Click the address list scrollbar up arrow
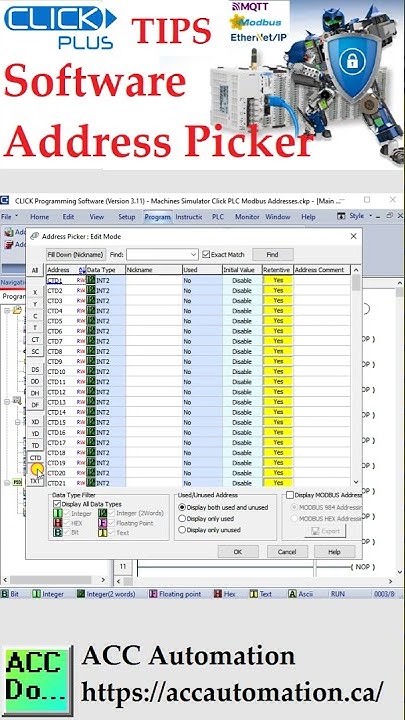This screenshot has height=720, width=405. [356, 270]
